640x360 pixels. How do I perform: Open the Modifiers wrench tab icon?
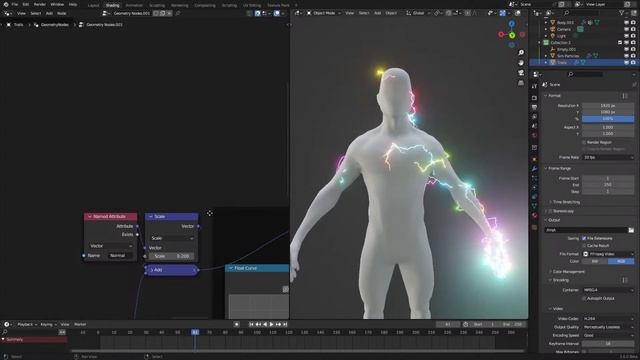tap(534, 169)
